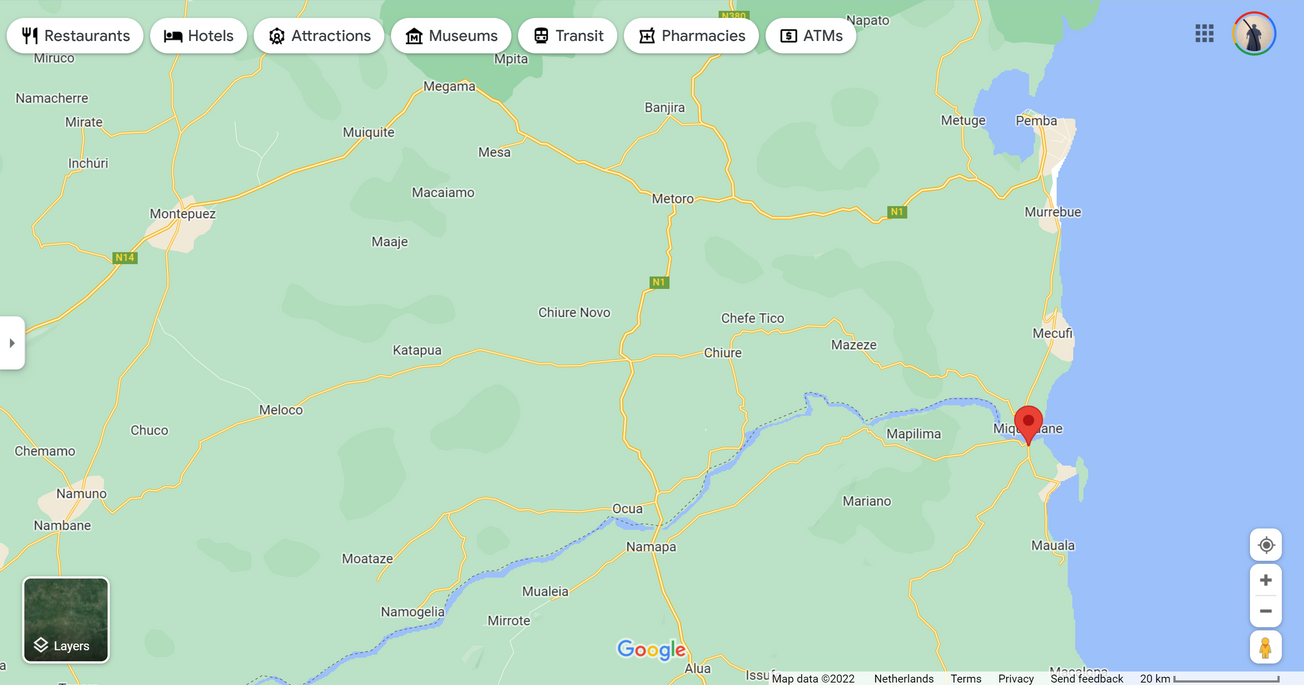Search for Hotels nearby
The width and height of the screenshot is (1304, 685).
point(198,36)
